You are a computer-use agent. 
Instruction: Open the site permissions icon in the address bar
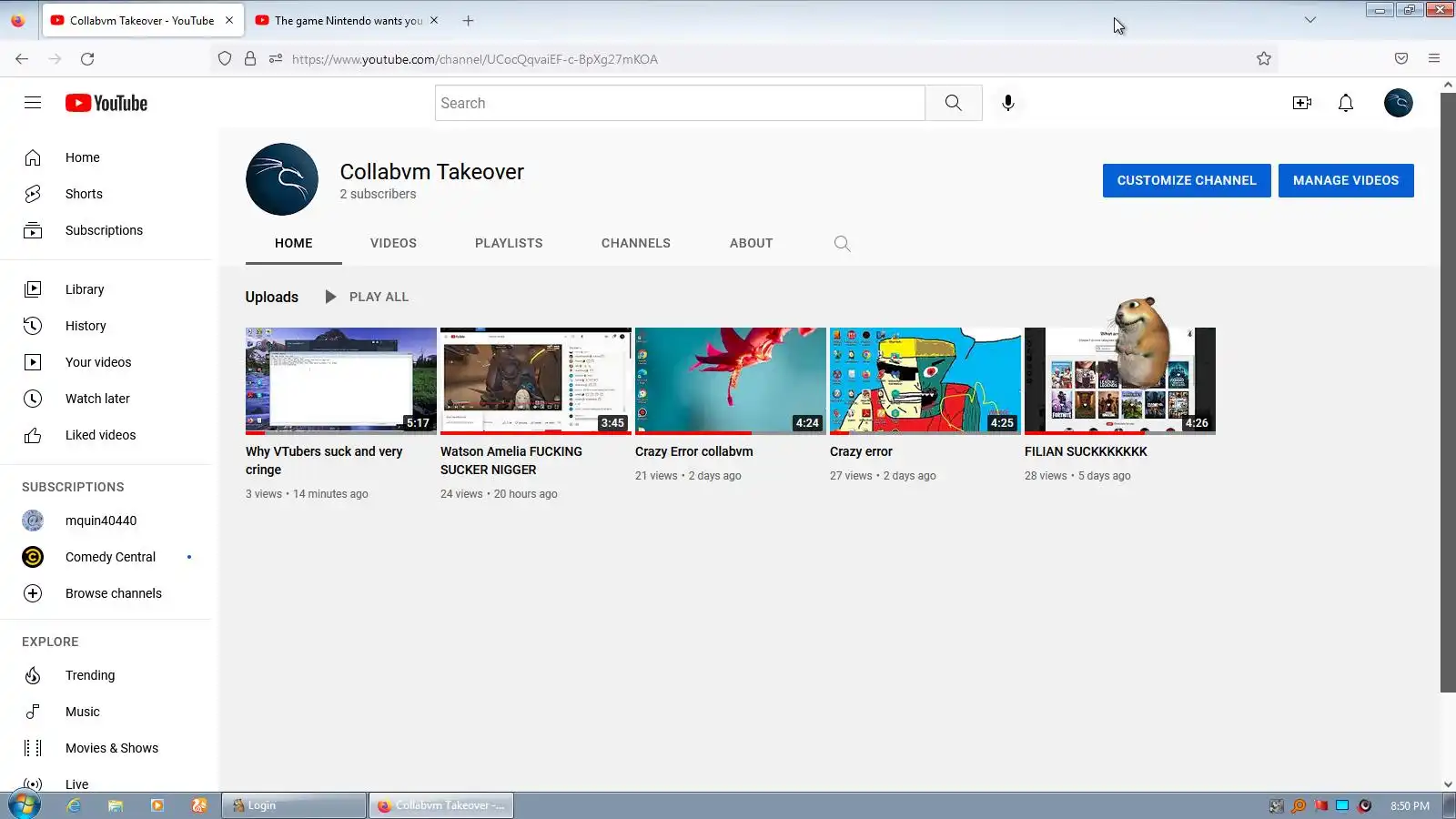(x=276, y=59)
